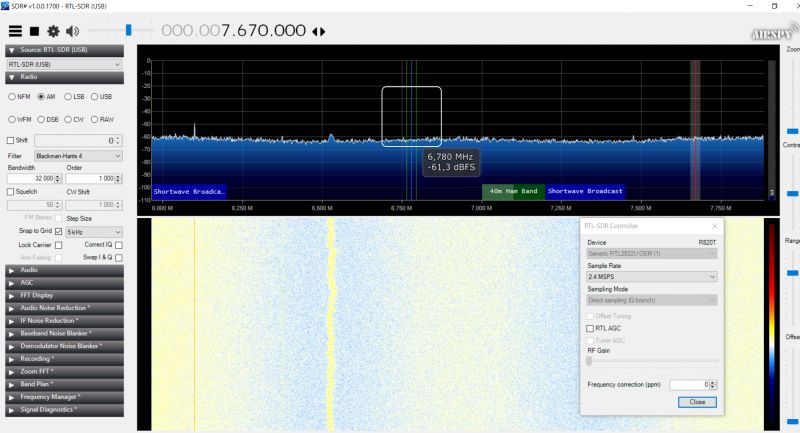Image resolution: width=800 pixels, height=433 pixels.
Task: Open the Sample Rate 2.4 MSPS dropdown
Action: click(652, 276)
